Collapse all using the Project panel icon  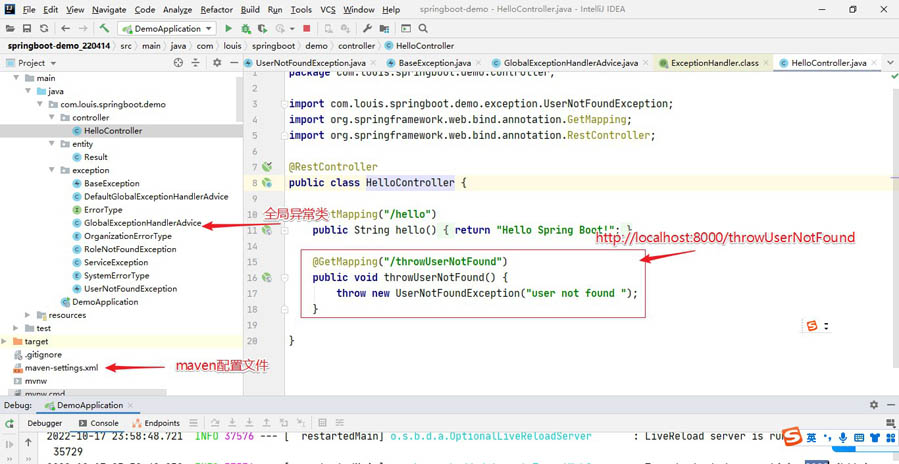coord(196,63)
